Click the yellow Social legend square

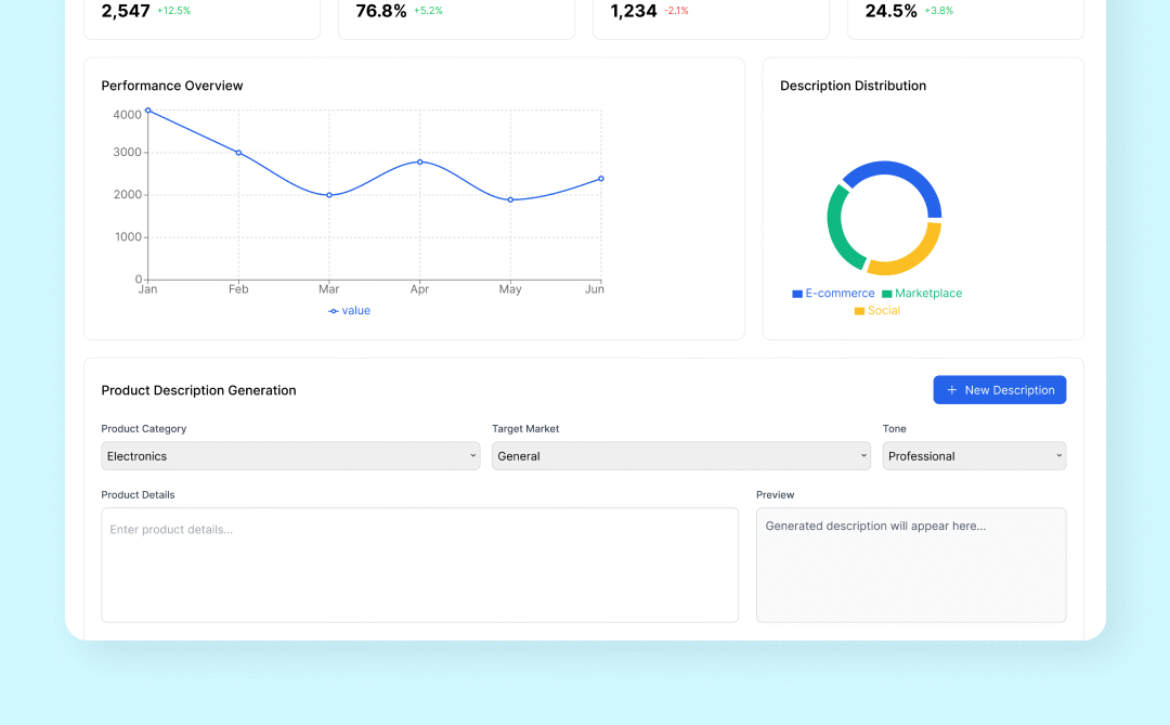[x=859, y=311]
